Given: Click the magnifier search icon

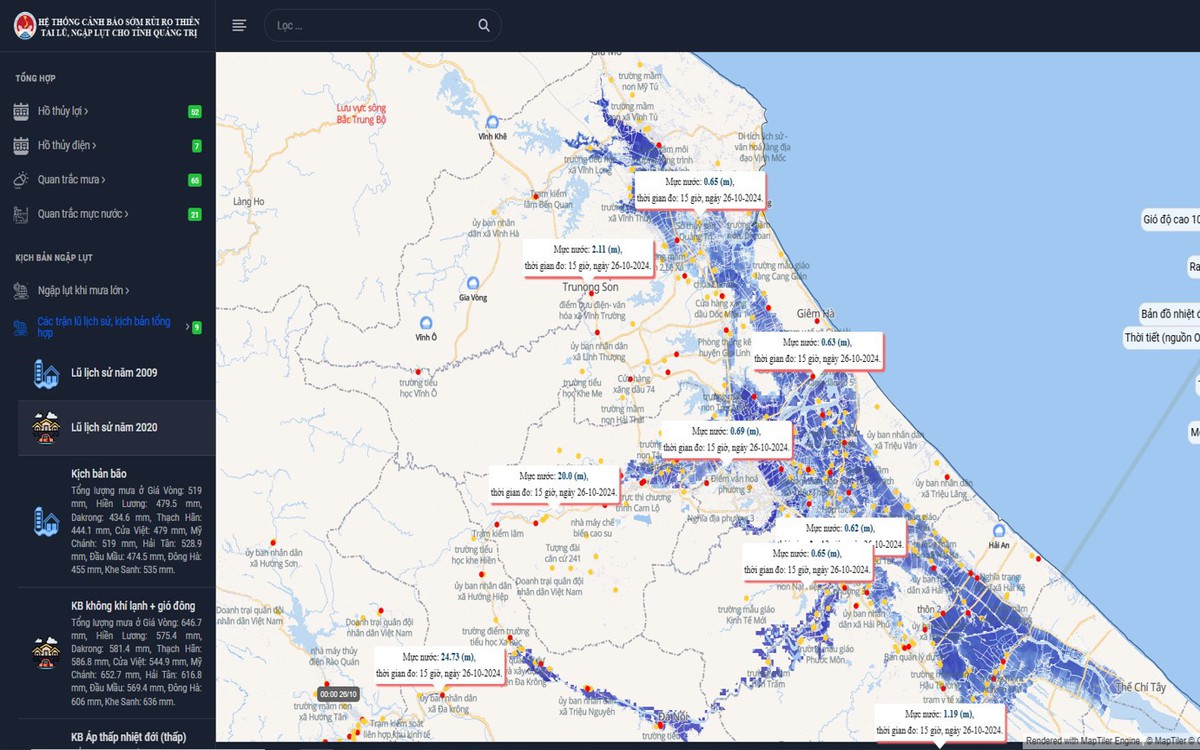Looking at the screenshot, I should (x=484, y=25).
